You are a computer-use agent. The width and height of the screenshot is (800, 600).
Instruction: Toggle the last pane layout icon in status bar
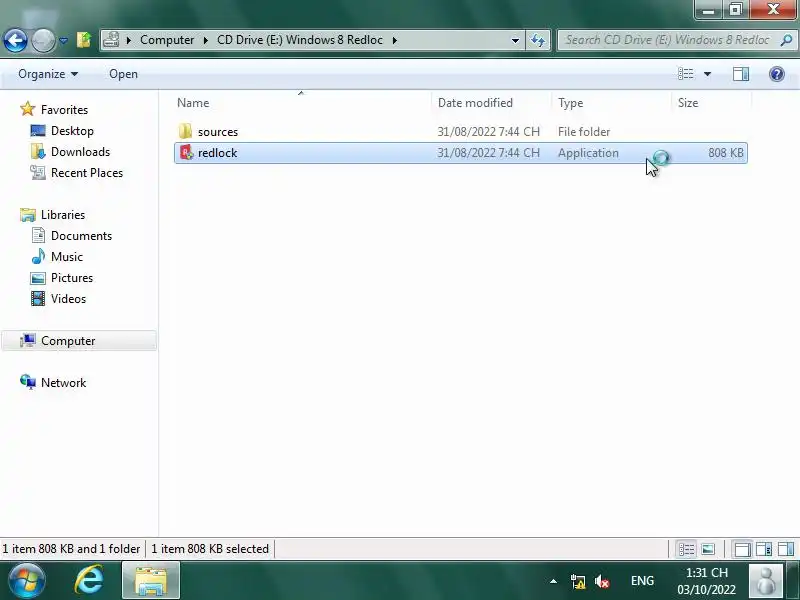[x=786, y=549]
